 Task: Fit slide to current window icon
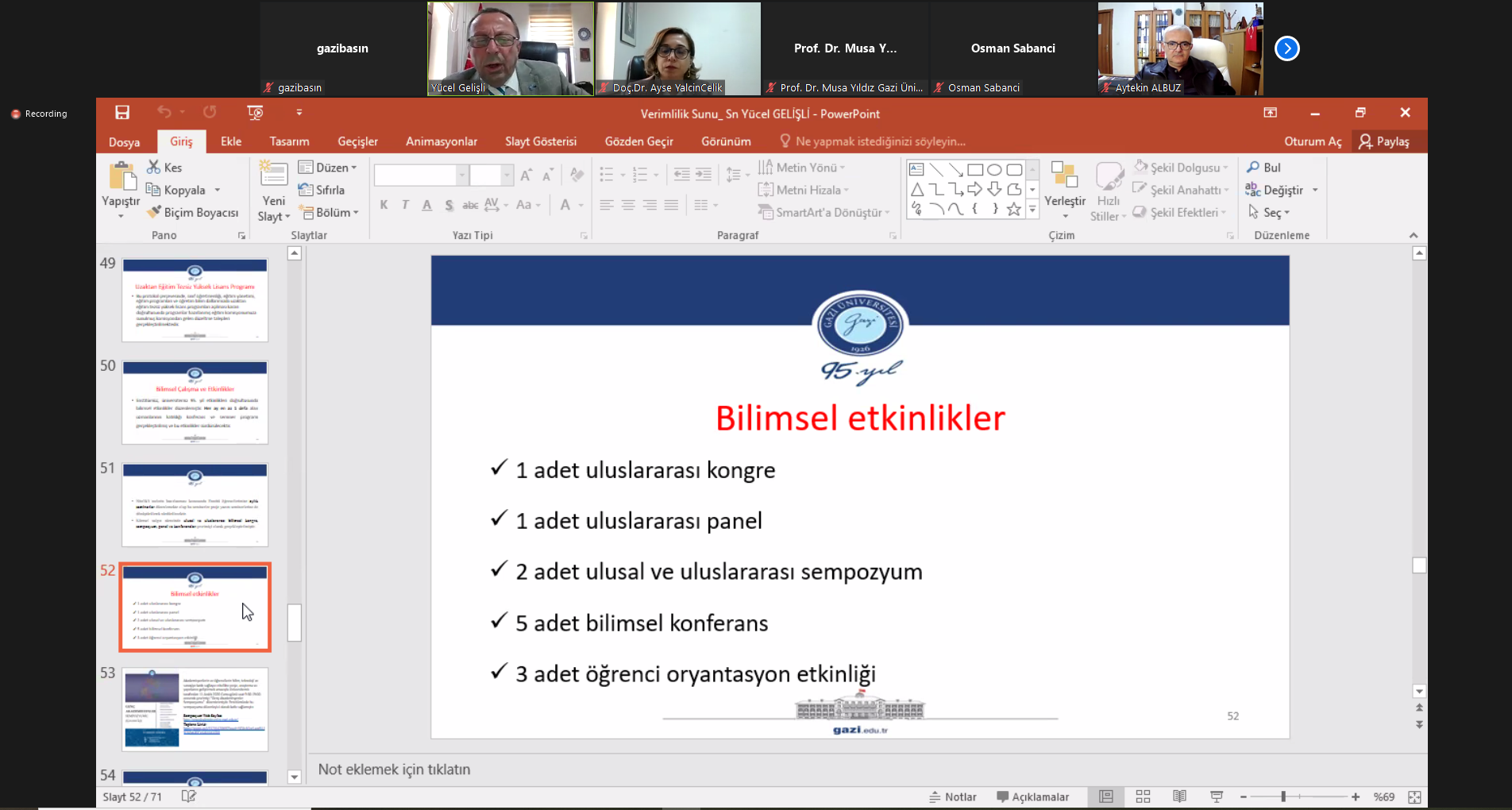pyautogui.click(x=1414, y=796)
